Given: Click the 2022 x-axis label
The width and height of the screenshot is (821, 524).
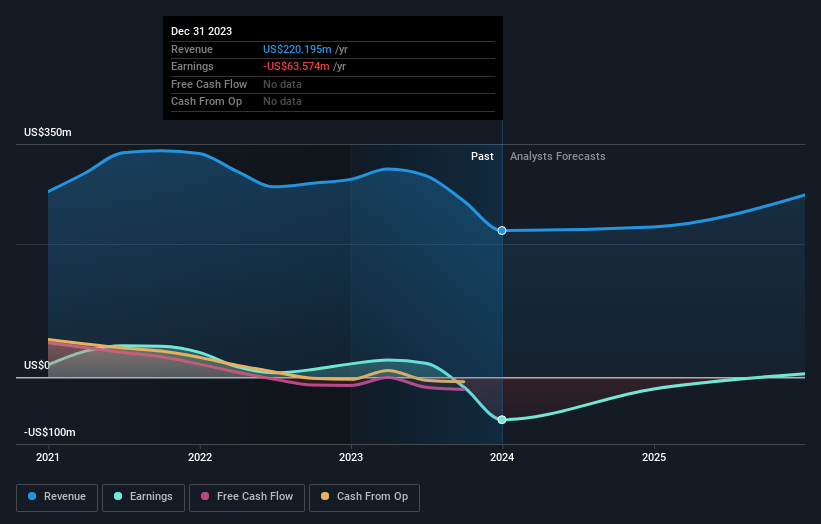Looking at the screenshot, I should tap(200, 457).
